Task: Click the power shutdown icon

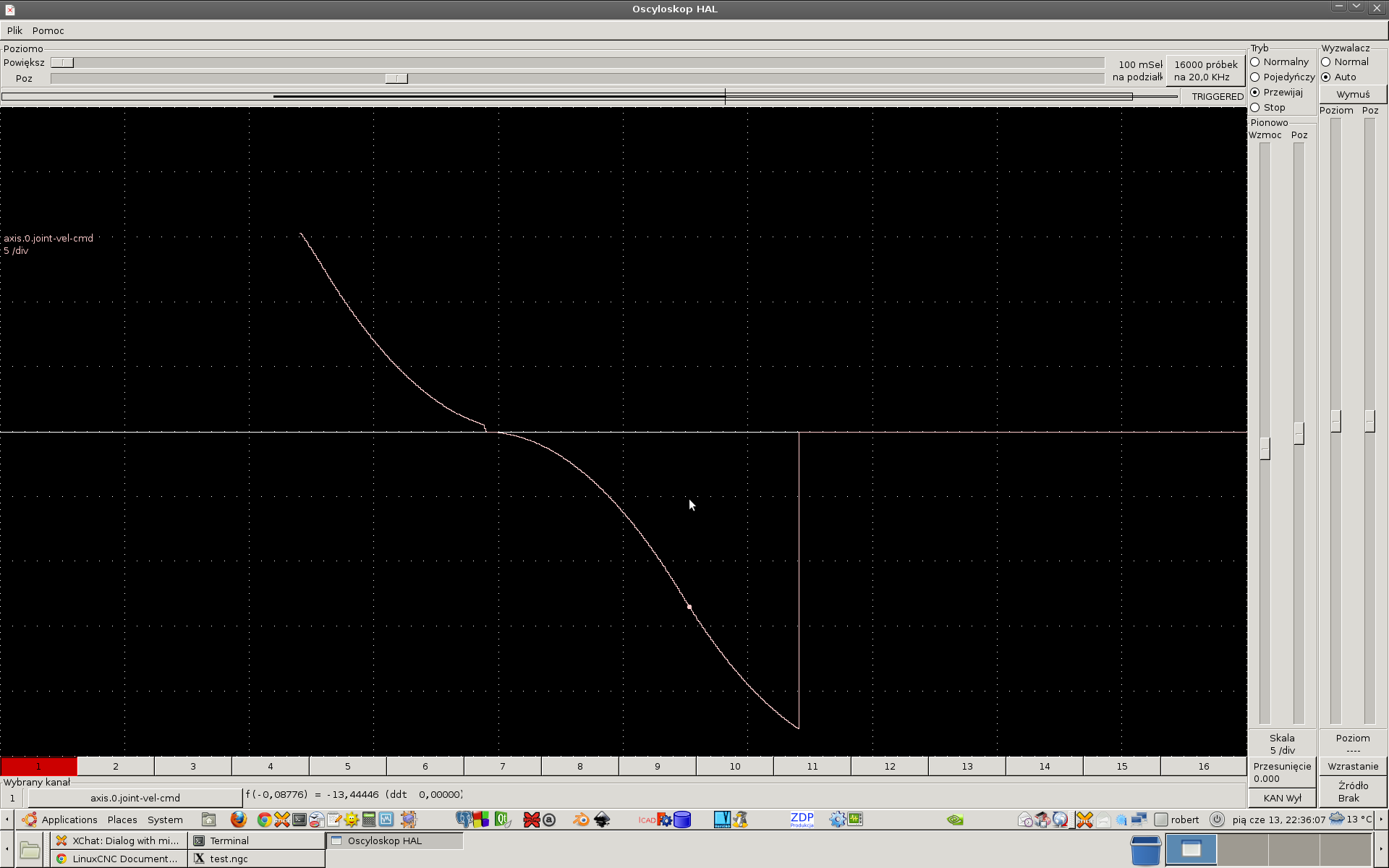Action: [1218, 820]
